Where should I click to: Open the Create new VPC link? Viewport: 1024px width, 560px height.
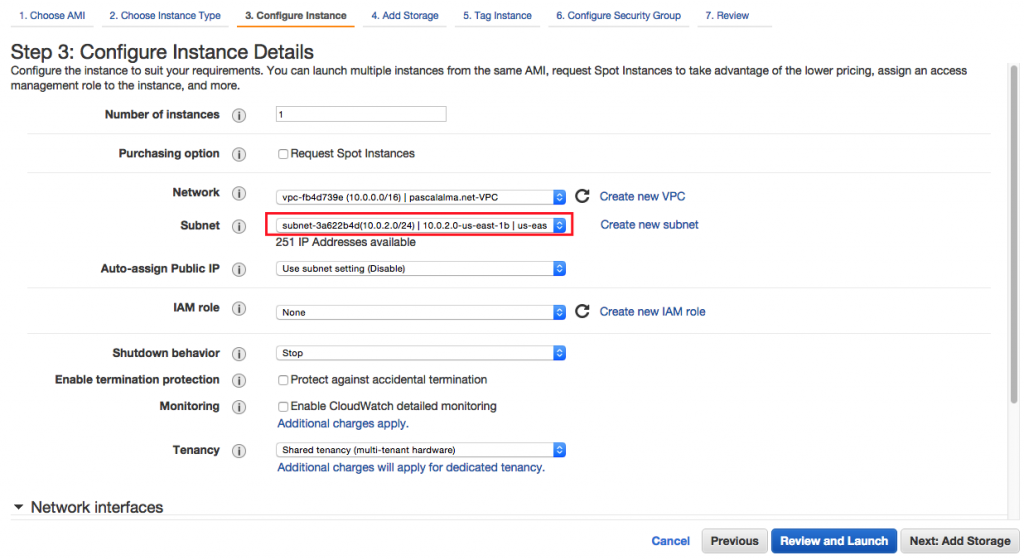pos(642,197)
